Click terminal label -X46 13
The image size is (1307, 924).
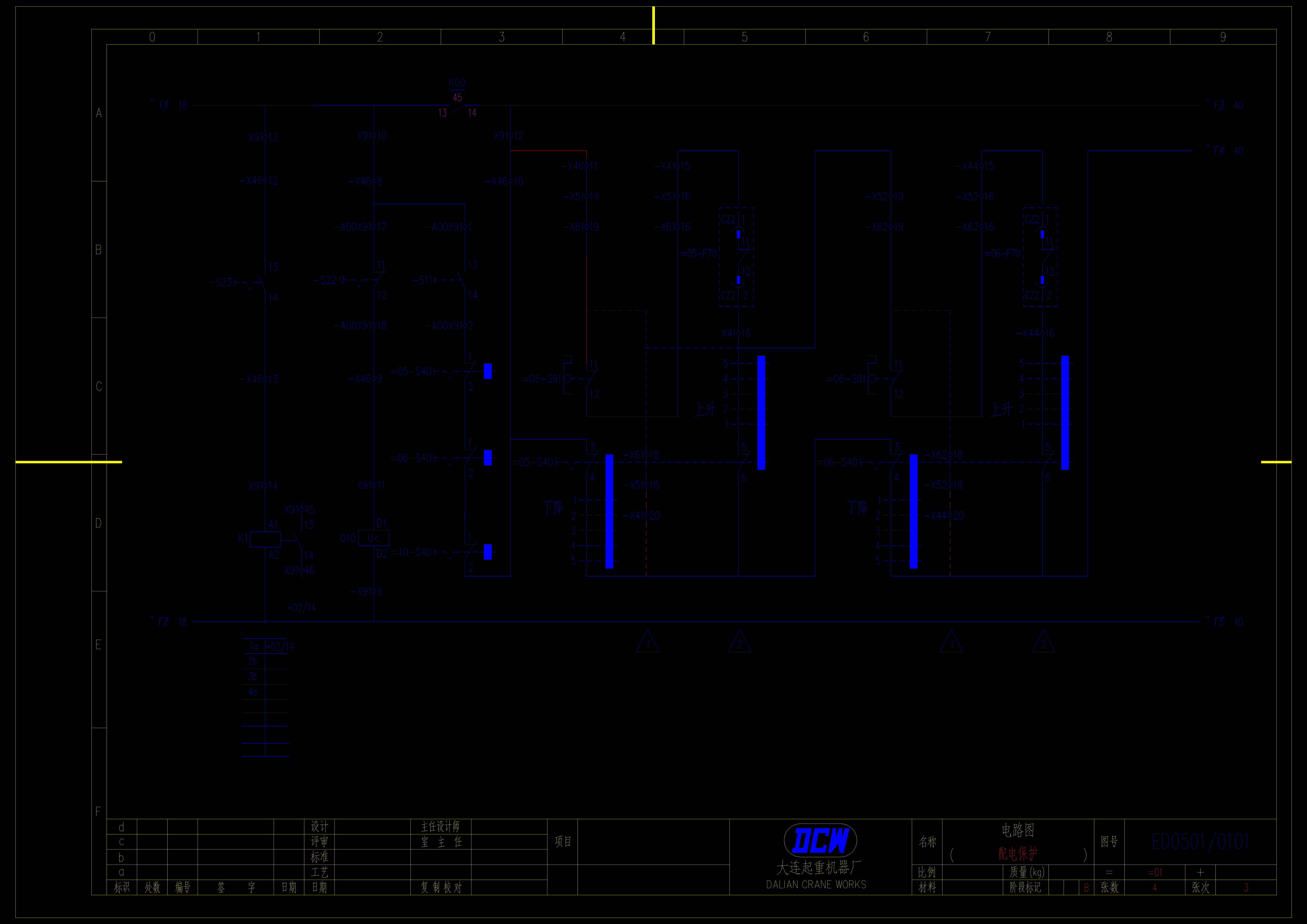(259, 379)
